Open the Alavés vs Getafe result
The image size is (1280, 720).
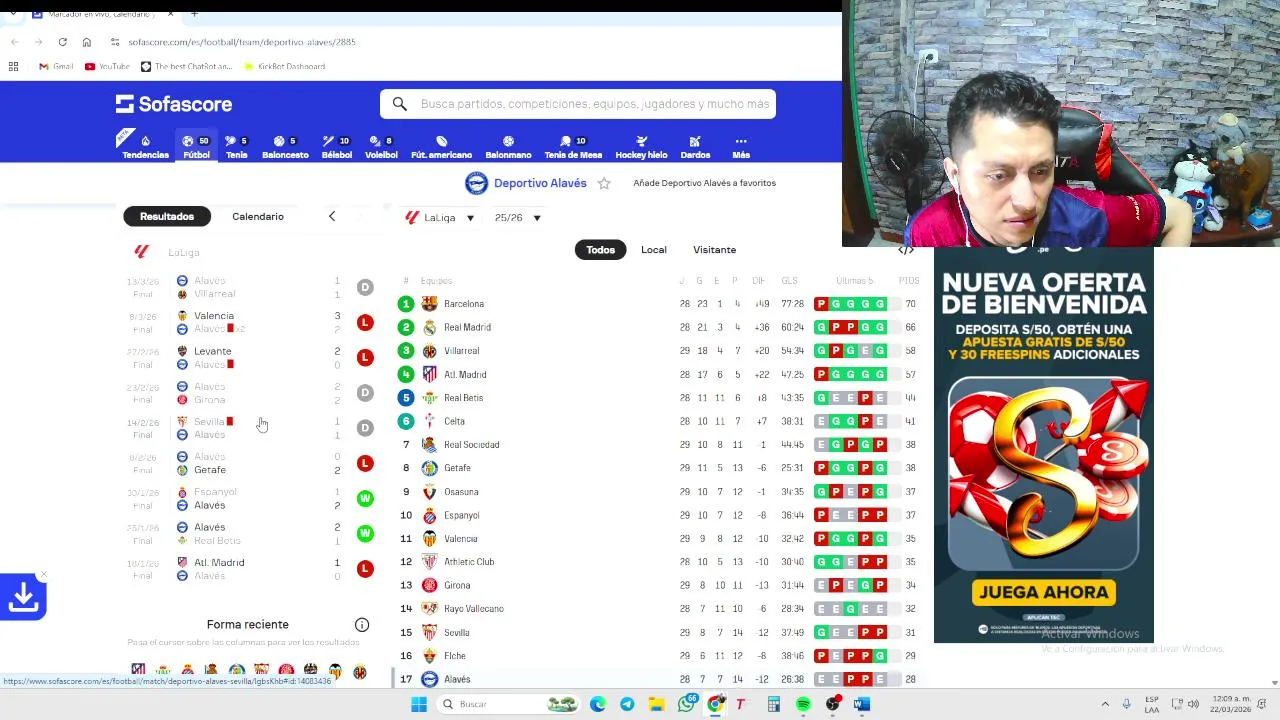[250, 463]
